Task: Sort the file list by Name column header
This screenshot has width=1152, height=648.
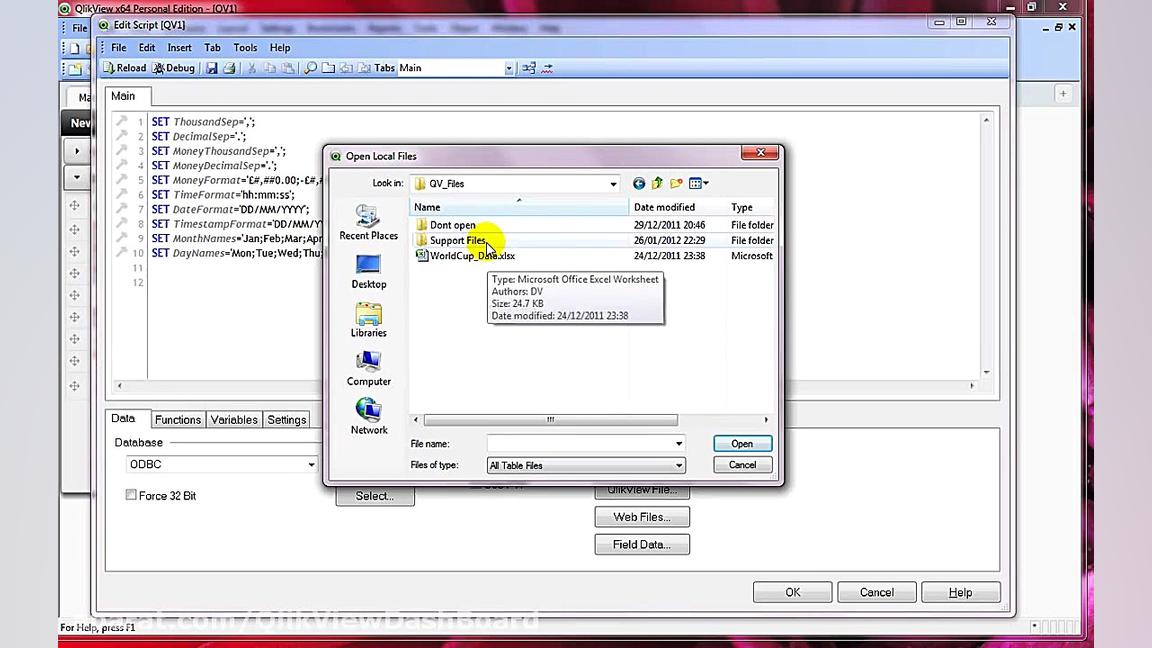Action: [x=518, y=207]
